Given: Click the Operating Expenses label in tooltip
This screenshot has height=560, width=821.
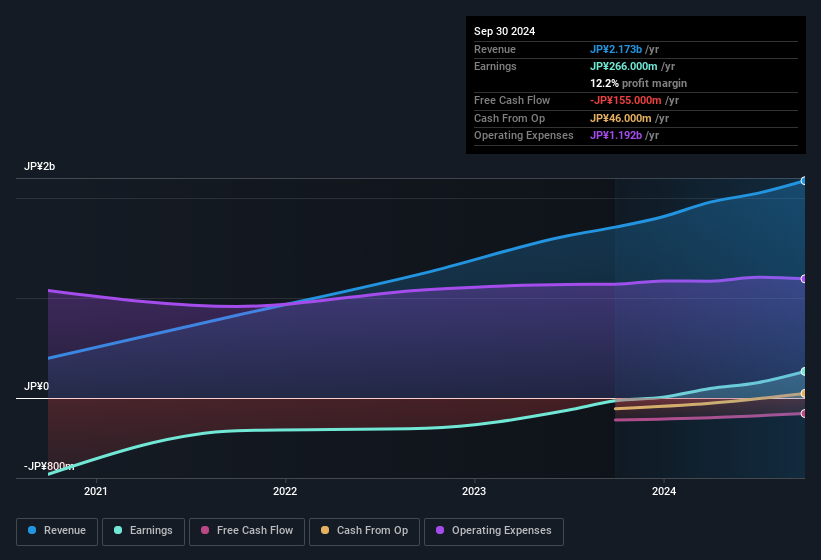Looking at the screenshot, I should pos(524,135).
